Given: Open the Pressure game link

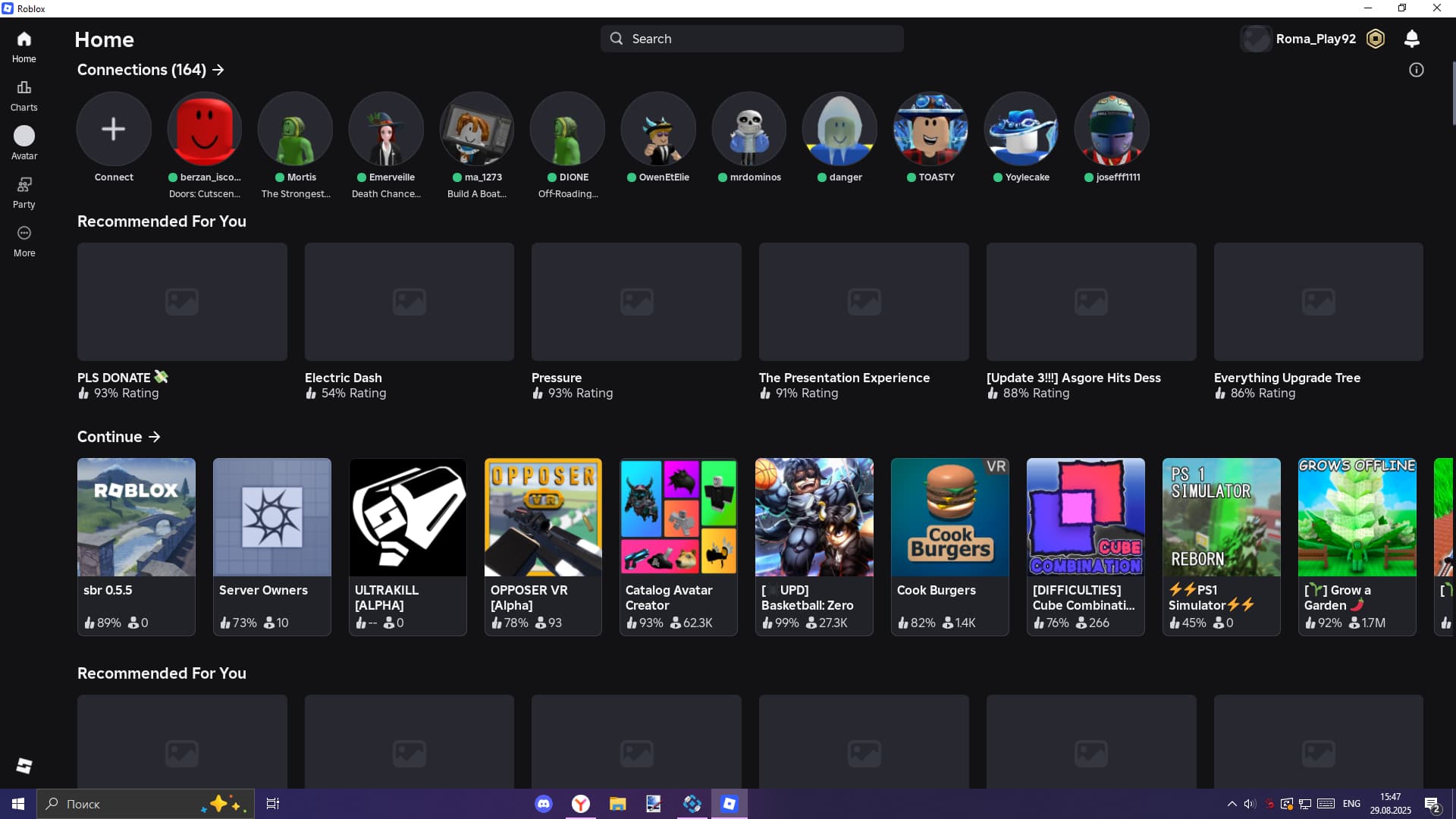Looking at the screenshot, I should pyautogui.click(x=557, y=378).
